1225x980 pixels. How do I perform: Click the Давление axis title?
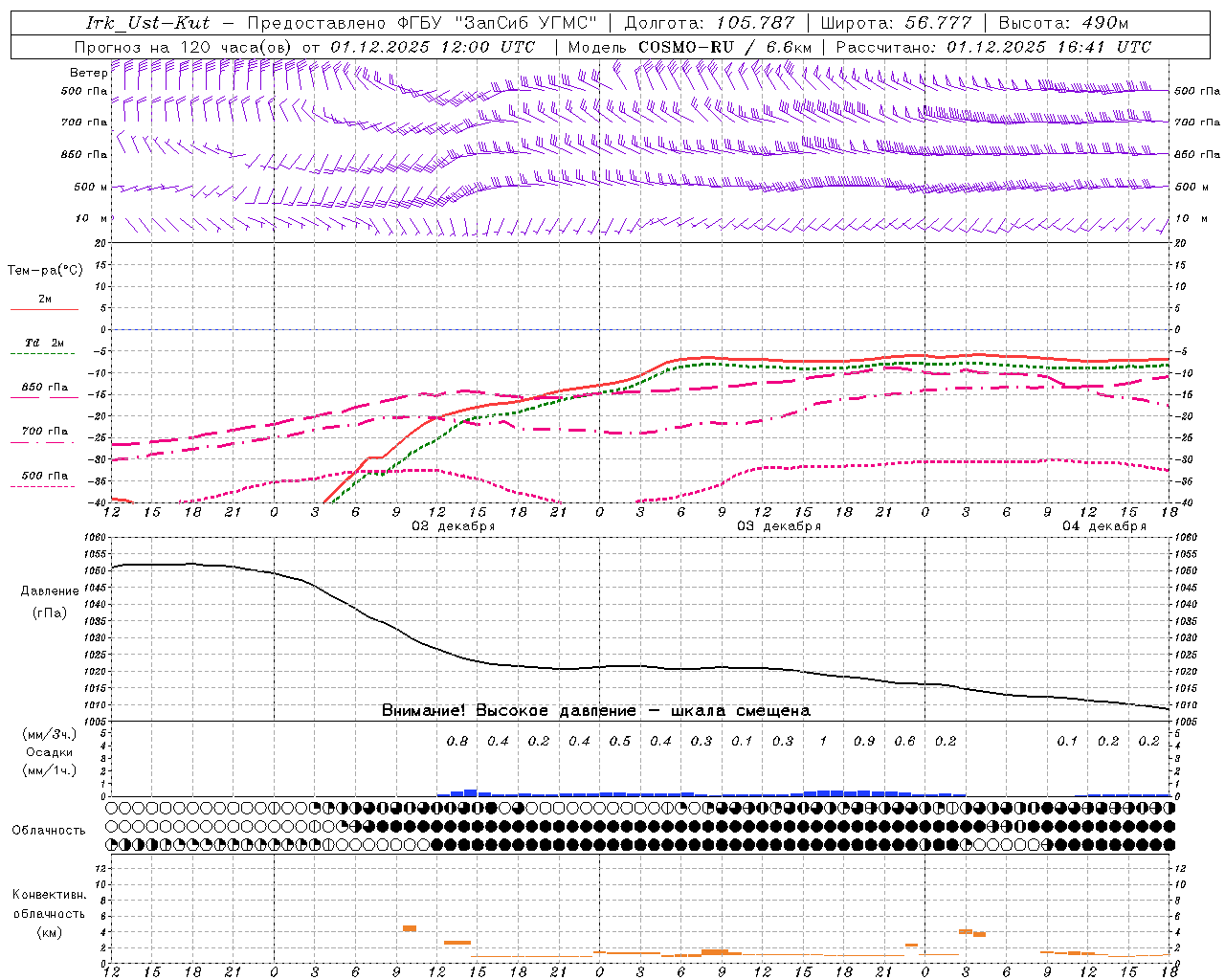[x=50, y=591]
